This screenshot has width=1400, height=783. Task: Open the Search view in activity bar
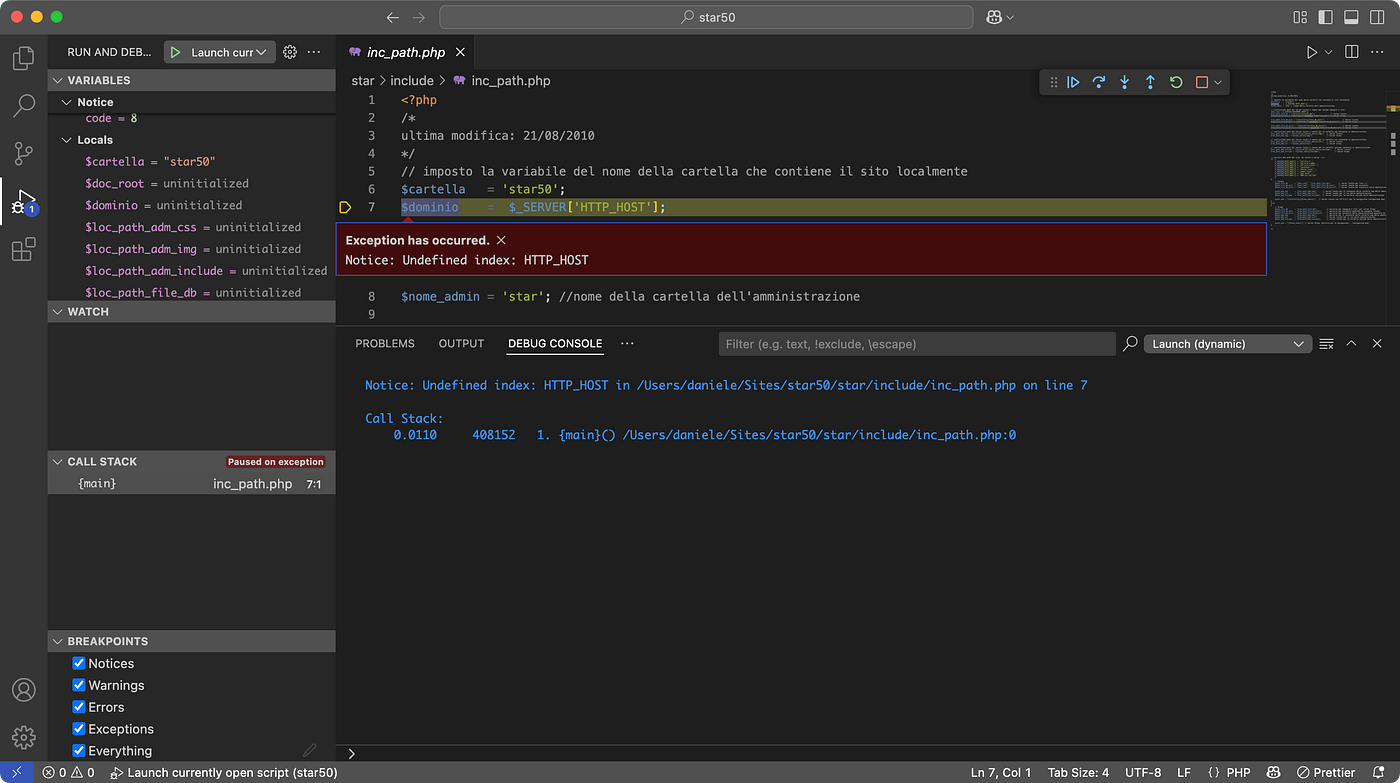[24, 105]
